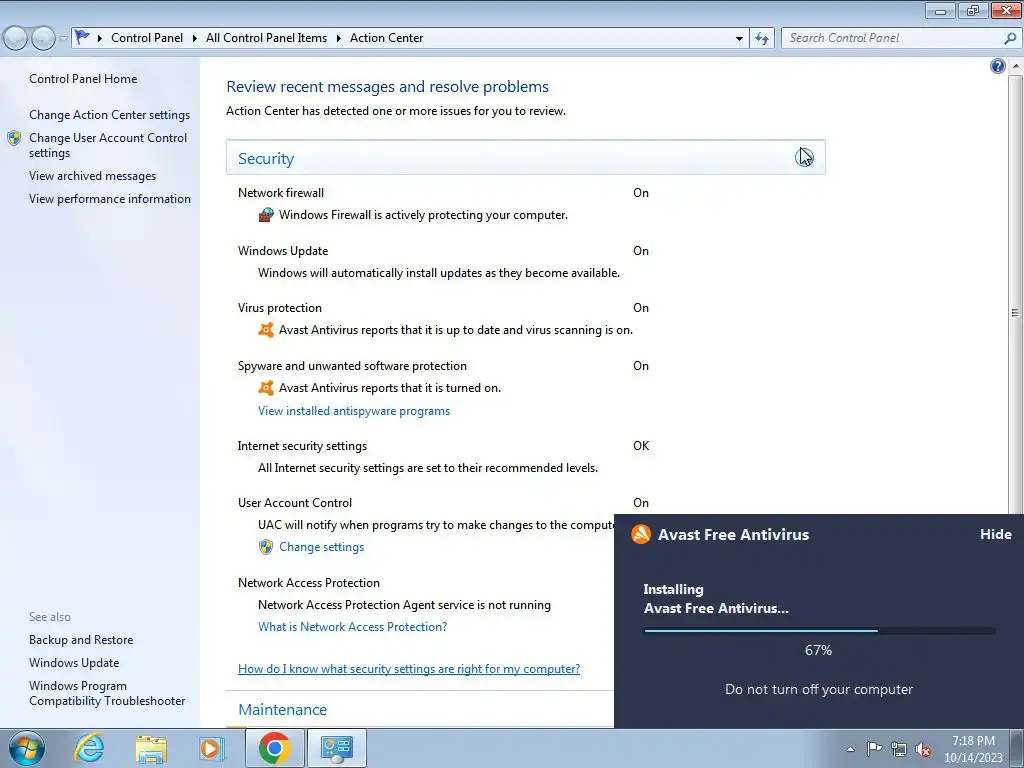Click the refresh button beside address bar
Viewport: 1024px width, 768px height.
coord(761,38)
